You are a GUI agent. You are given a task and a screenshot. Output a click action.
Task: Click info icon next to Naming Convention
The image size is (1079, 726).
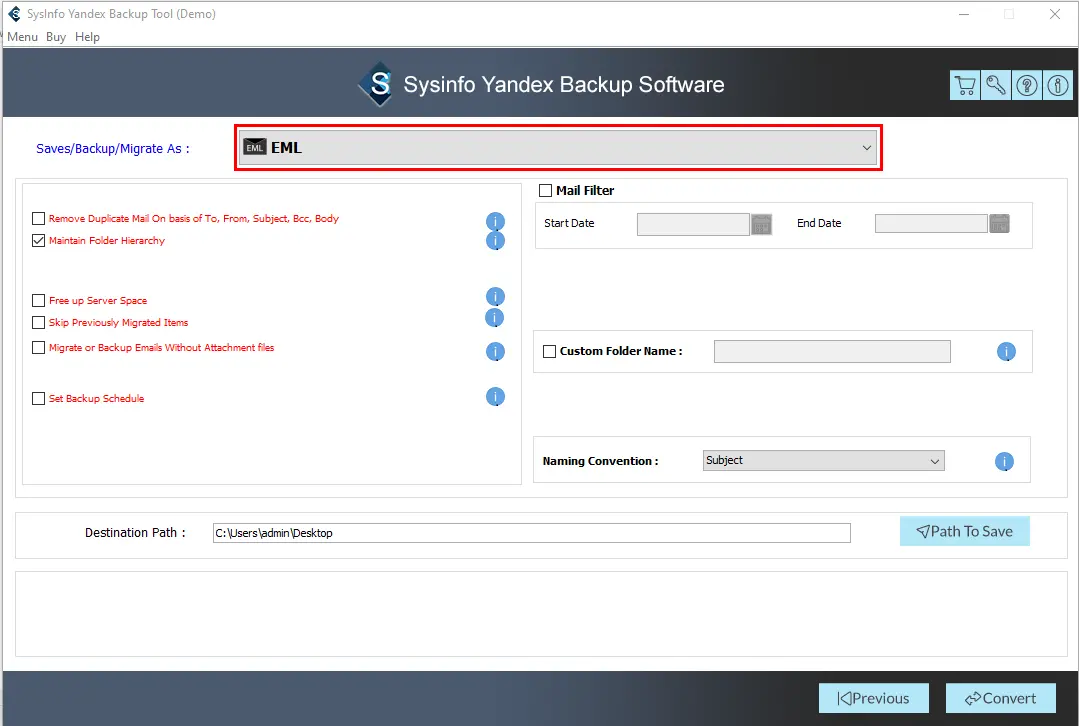point(1004,461)
